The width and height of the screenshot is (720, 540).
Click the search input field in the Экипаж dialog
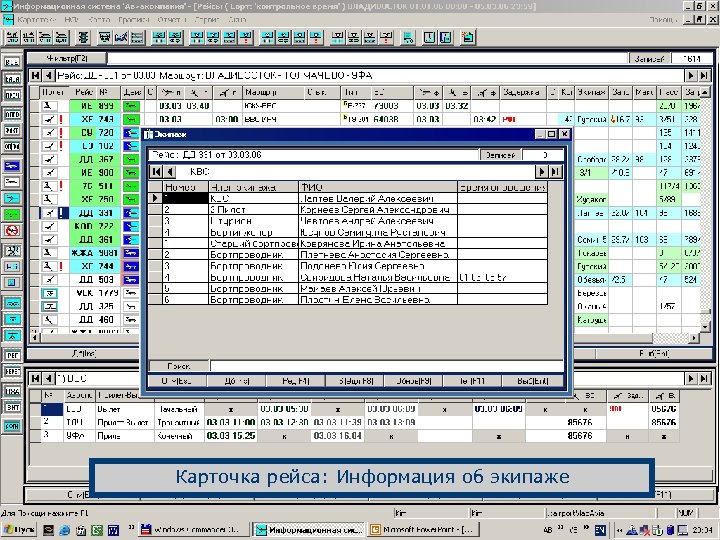coord(386,366)
